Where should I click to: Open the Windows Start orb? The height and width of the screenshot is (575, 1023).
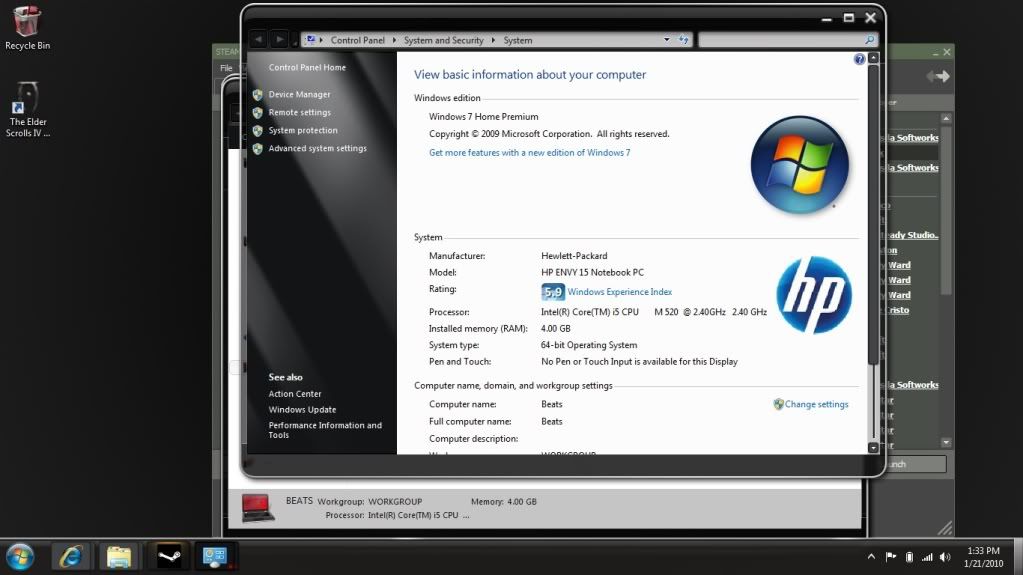(20, 557)
